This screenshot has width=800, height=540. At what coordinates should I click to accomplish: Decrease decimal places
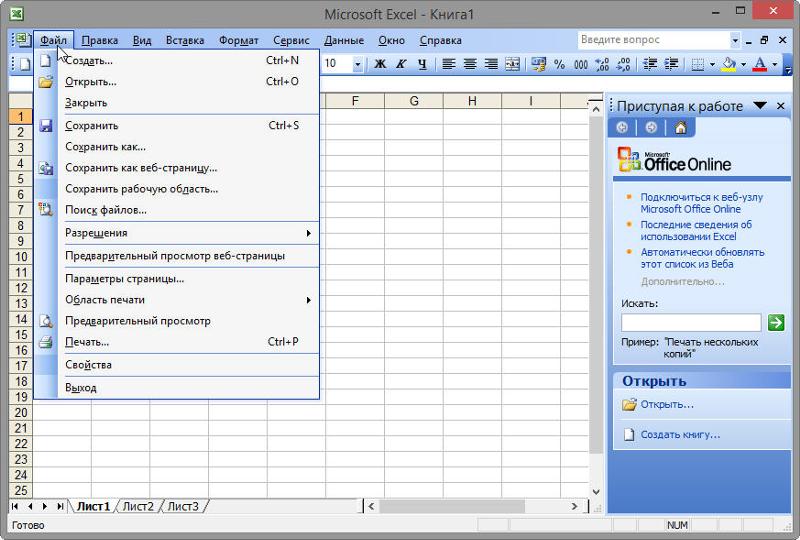click(x=623, y=64)
